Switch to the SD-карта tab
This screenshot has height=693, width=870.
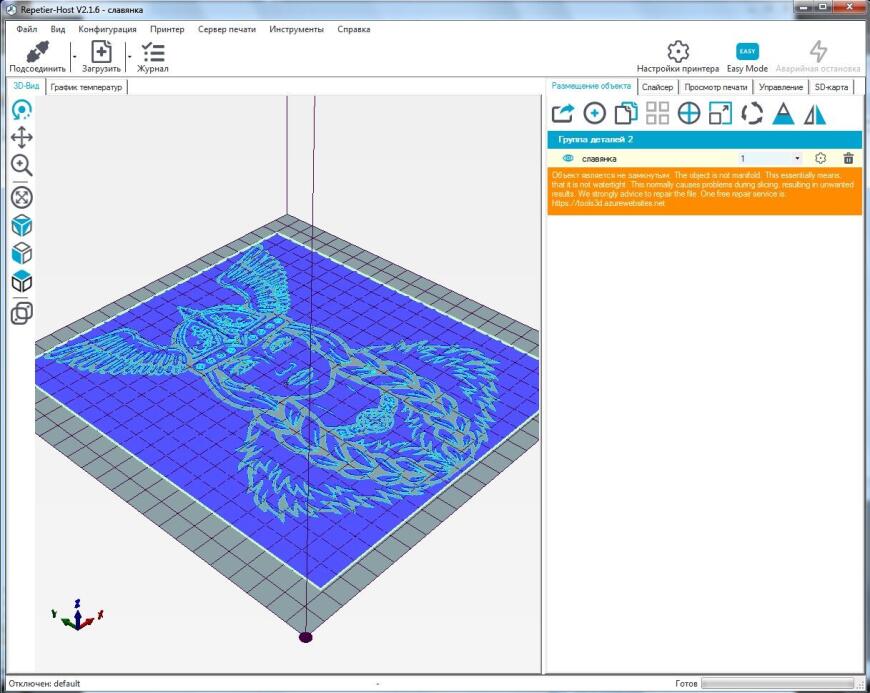click(x=831, y=87)
